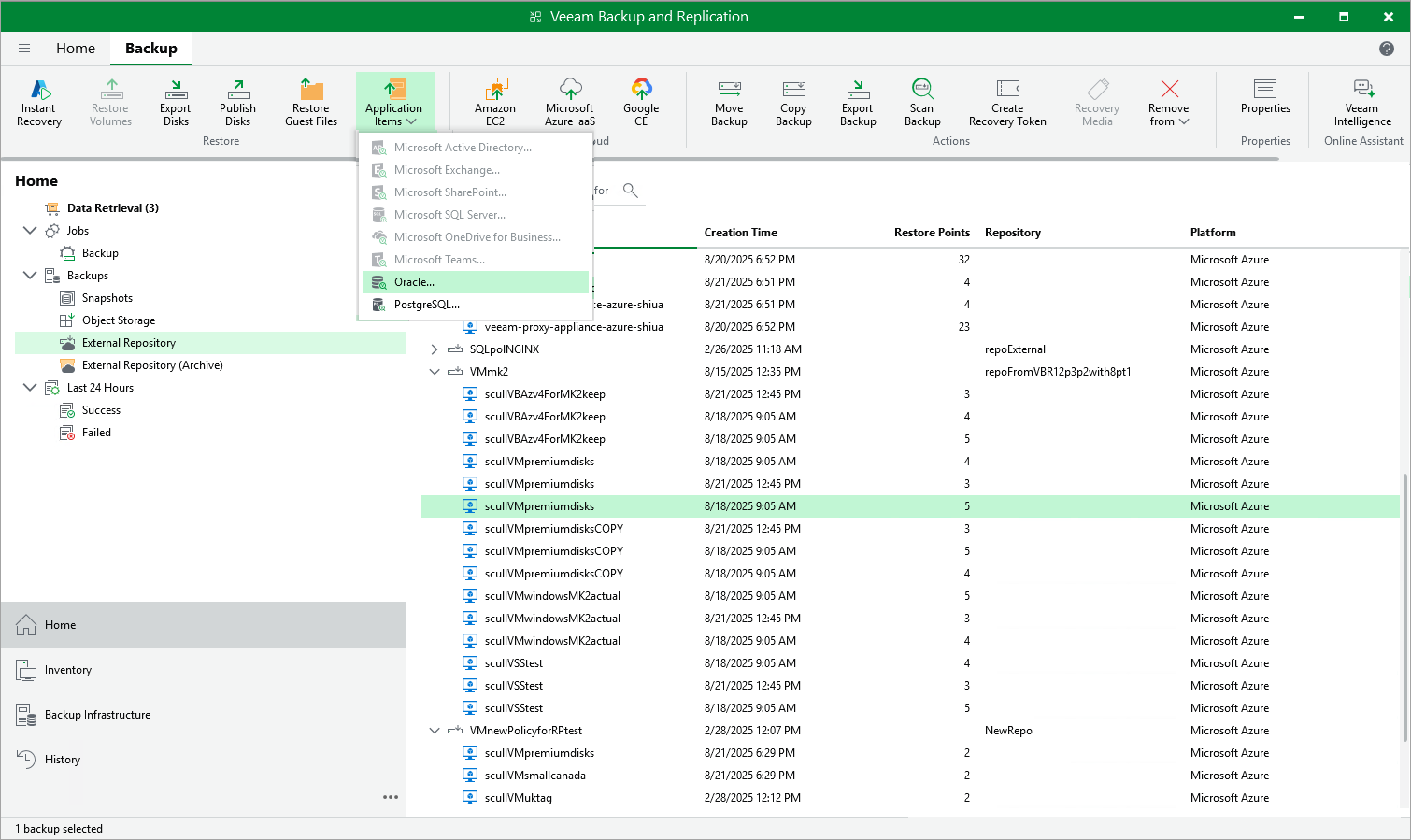Open the Inventory view in navigation pane
The image size is (1411, 840).
point(203,670)
